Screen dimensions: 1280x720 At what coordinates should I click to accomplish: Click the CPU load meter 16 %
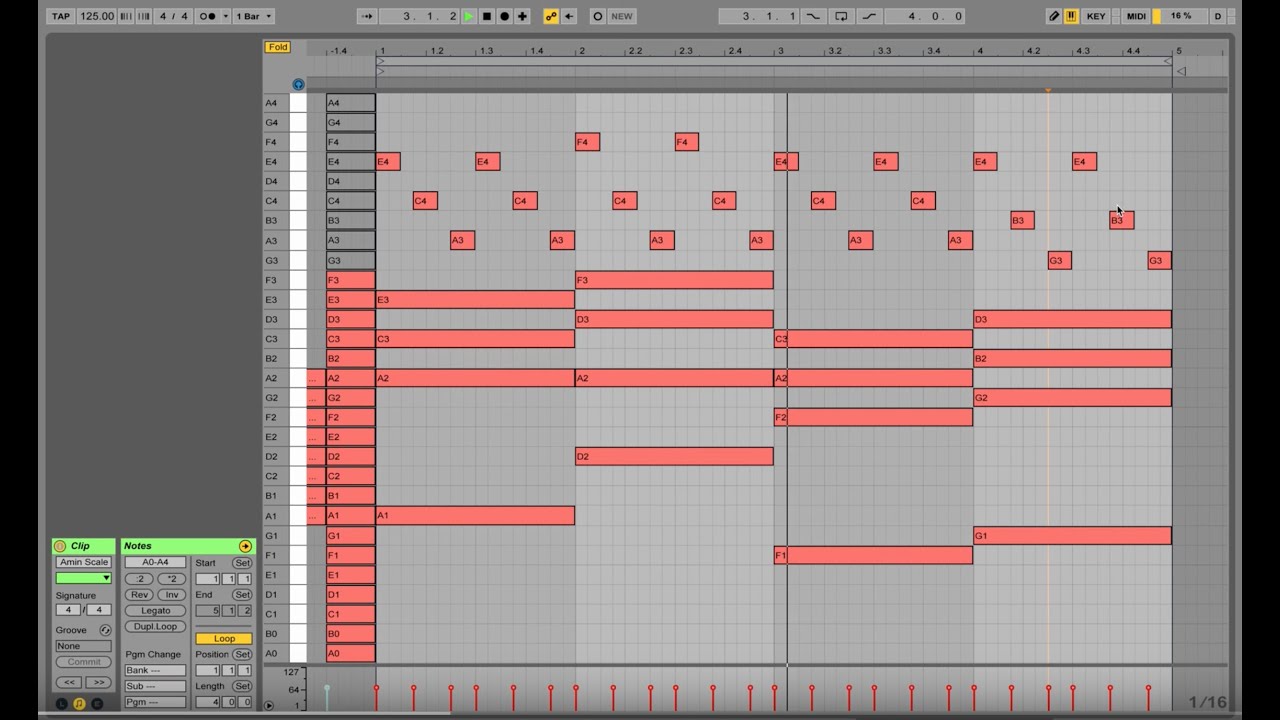[1180, 16]
